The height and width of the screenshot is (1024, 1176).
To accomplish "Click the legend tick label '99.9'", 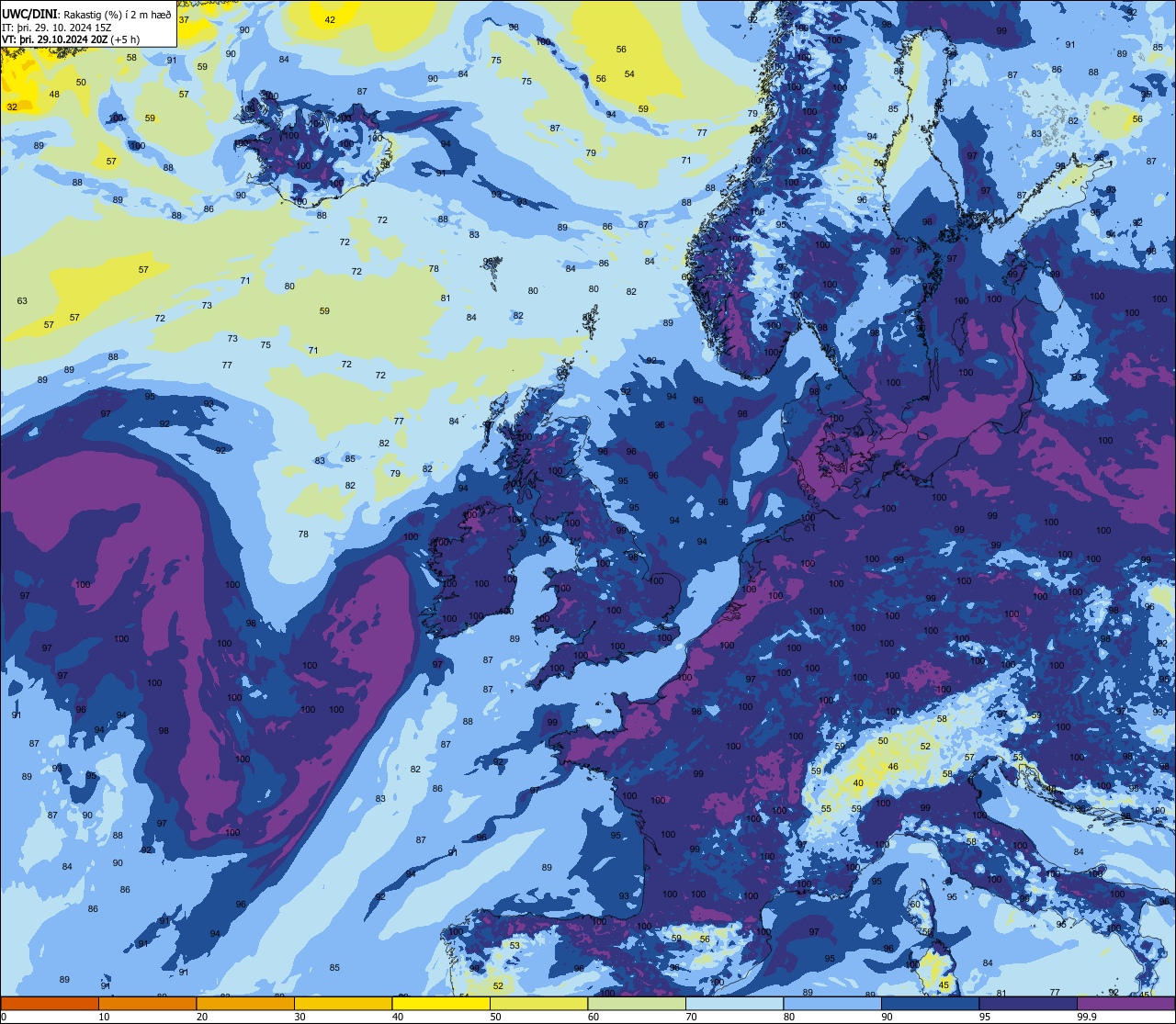I will 1087,1017.
